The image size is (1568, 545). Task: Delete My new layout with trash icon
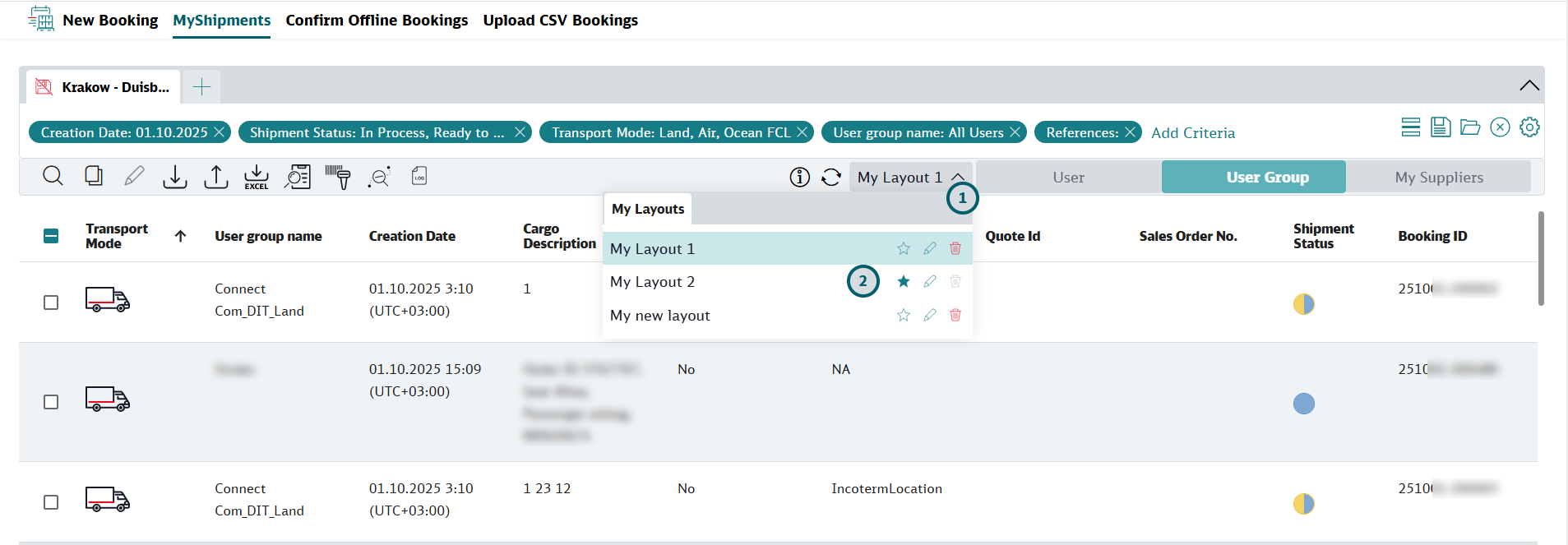[955, 316]
